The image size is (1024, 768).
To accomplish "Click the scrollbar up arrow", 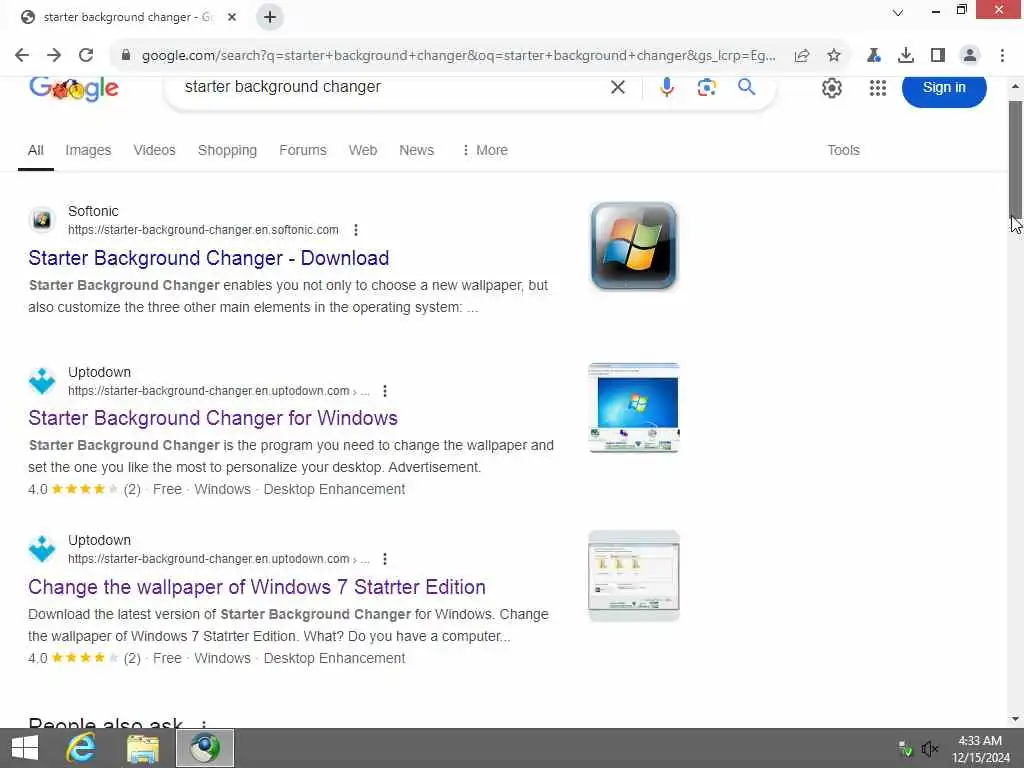I will [x=1015, y=86].
